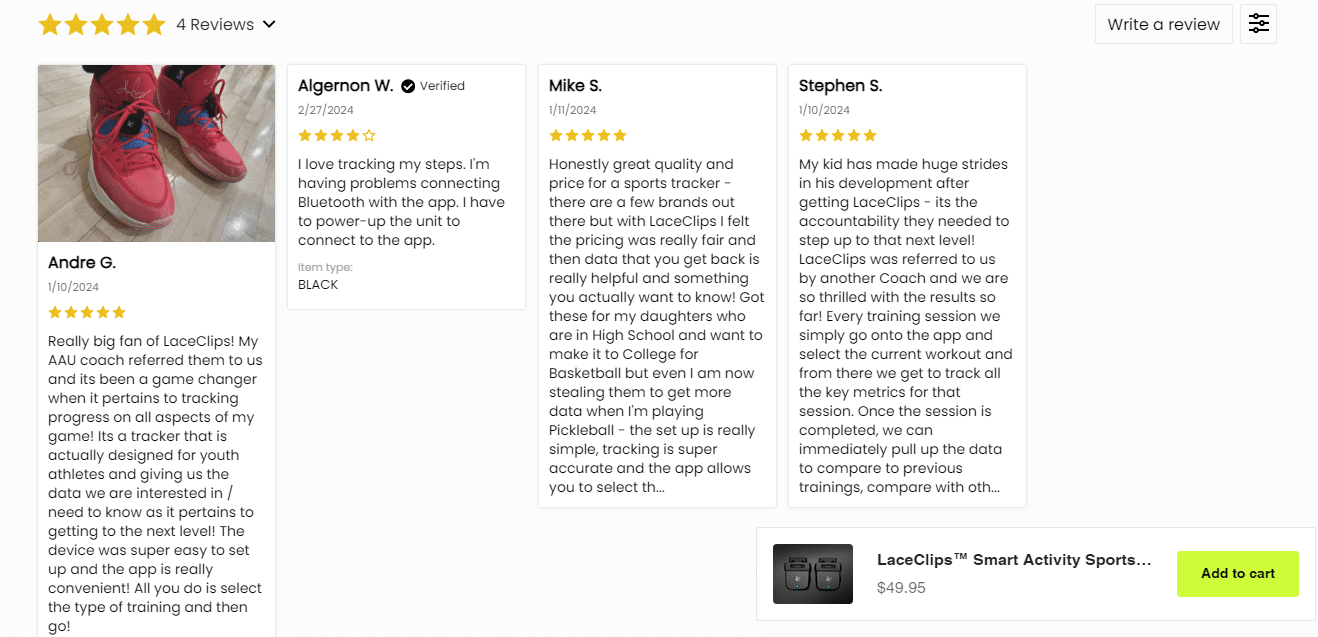Click the Write a review button
Image resolution: width=1318 pixels, height=637 pixels.
[x=1163, y=24]
